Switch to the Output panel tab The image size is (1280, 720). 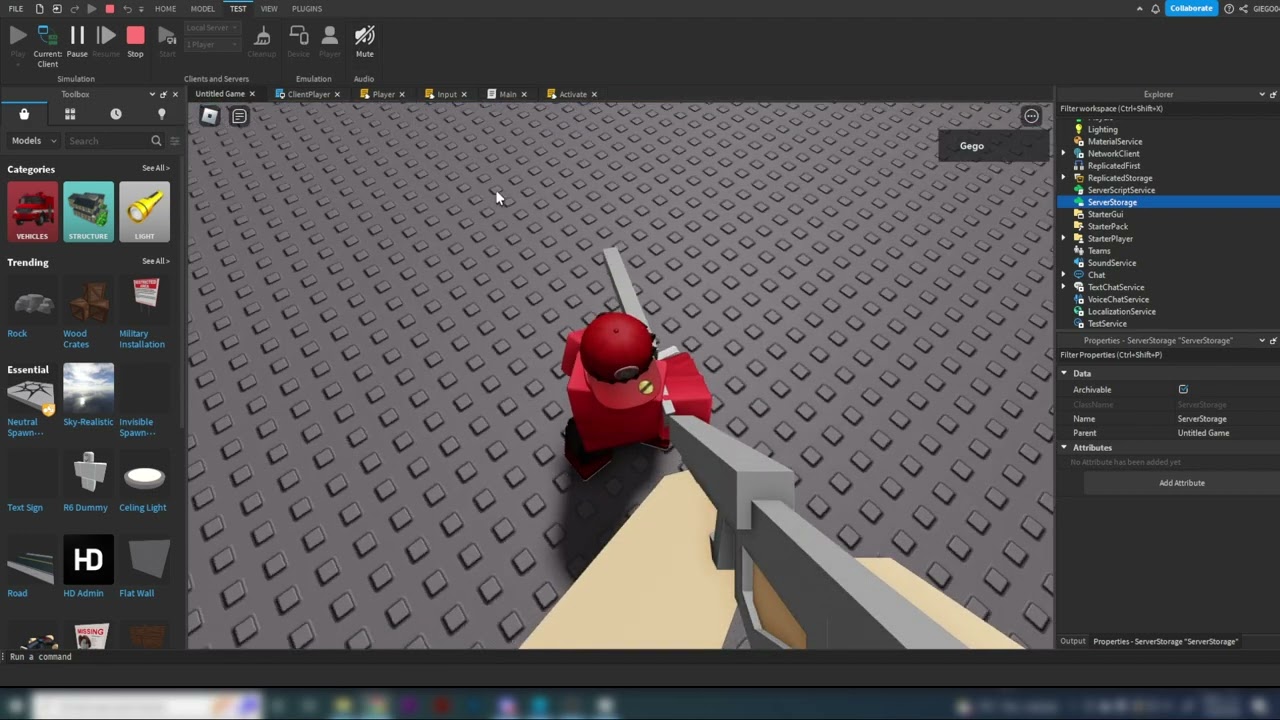coord(1072,641)
